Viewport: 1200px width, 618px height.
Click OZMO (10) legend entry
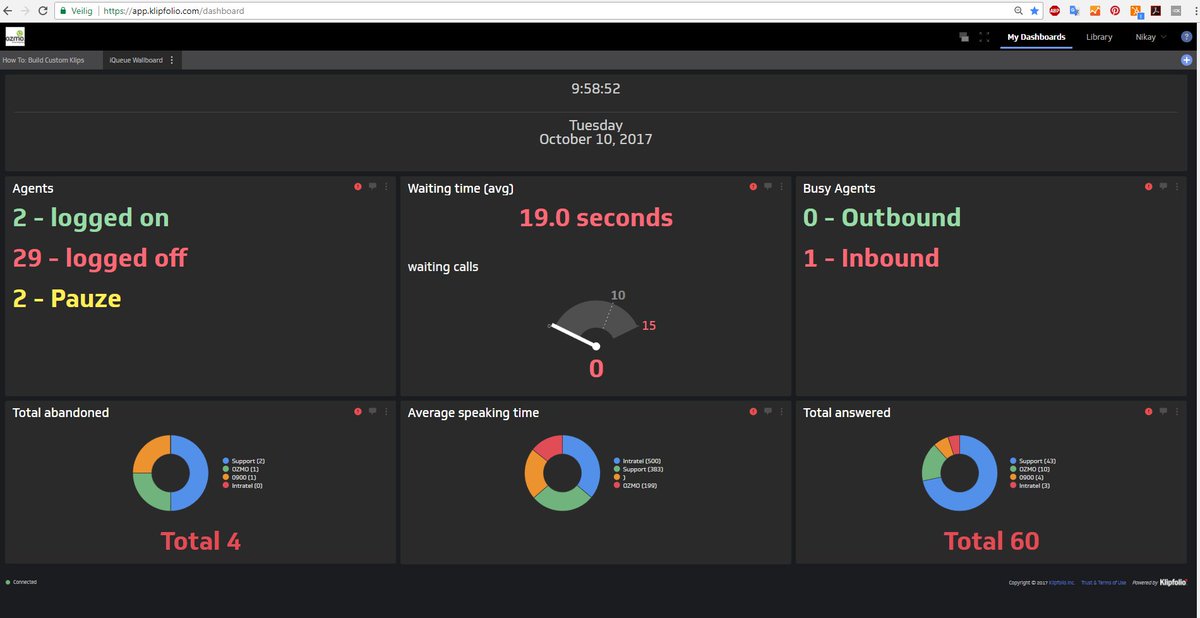[1032, 469]
